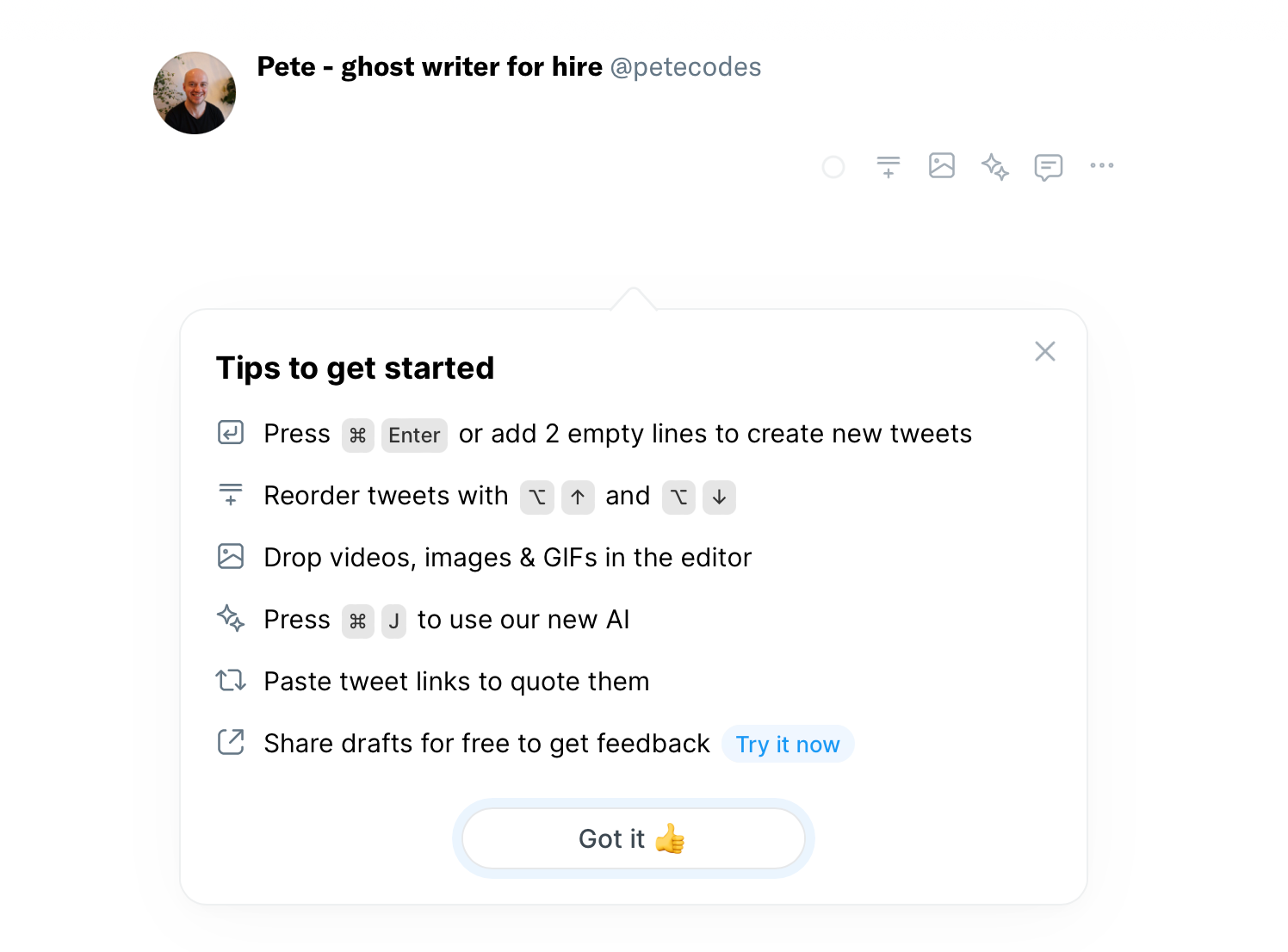Viewport: 1288px width, 952px height.
Task: Open the image upload icon in toolbar
Action: click(x=942, y=165)
